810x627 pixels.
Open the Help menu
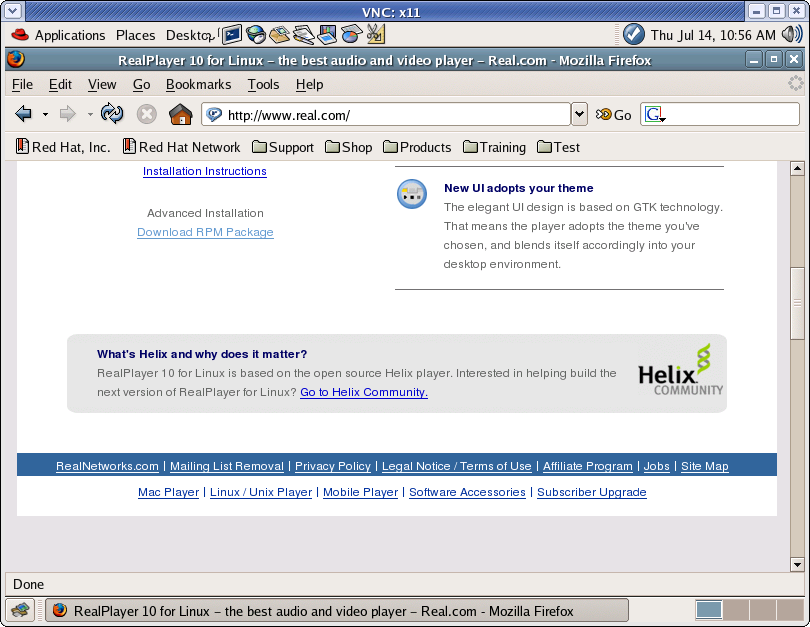click(x=309, y=84)
